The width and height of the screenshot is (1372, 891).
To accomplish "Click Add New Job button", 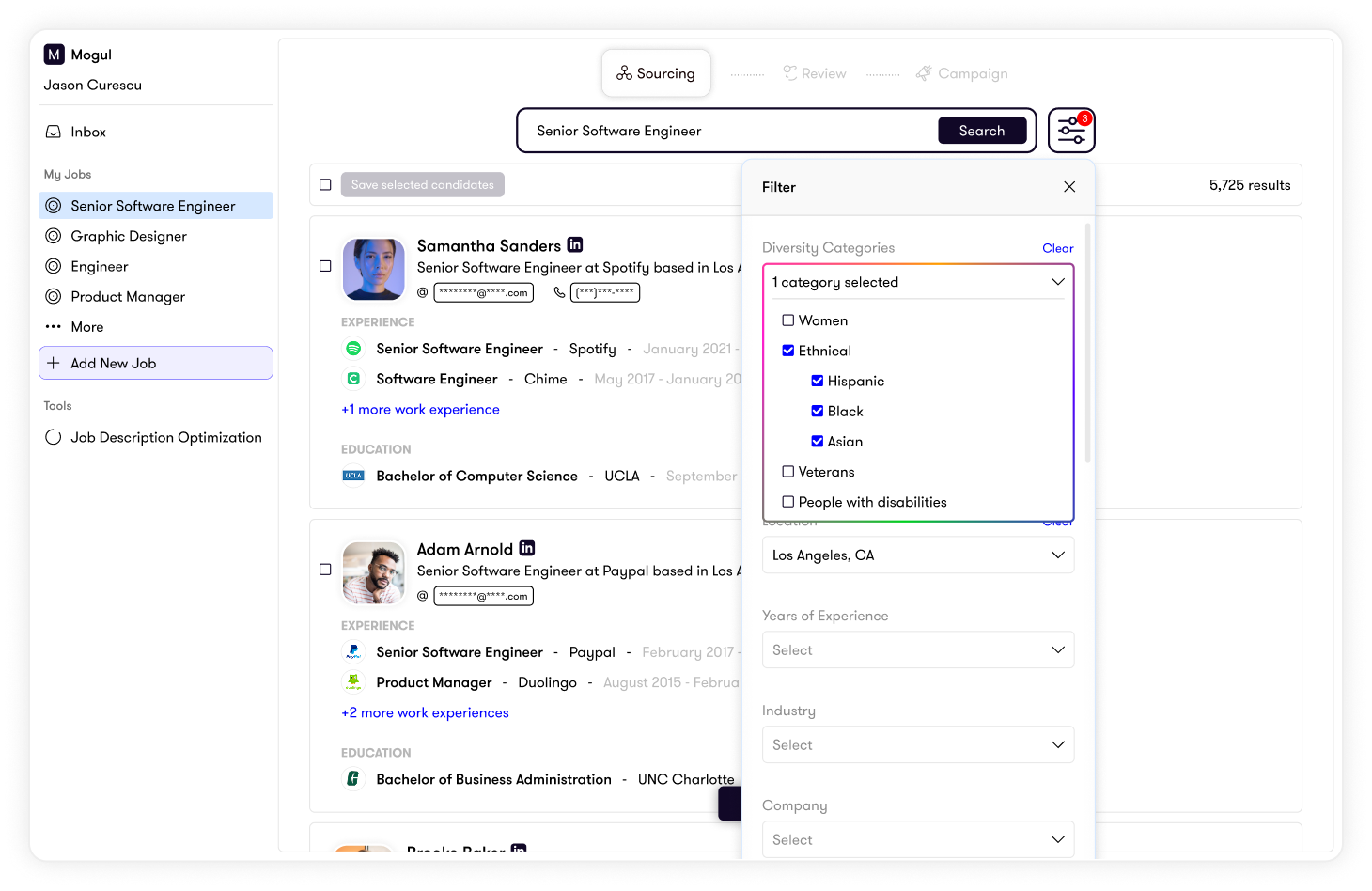I will pos(156,363).
